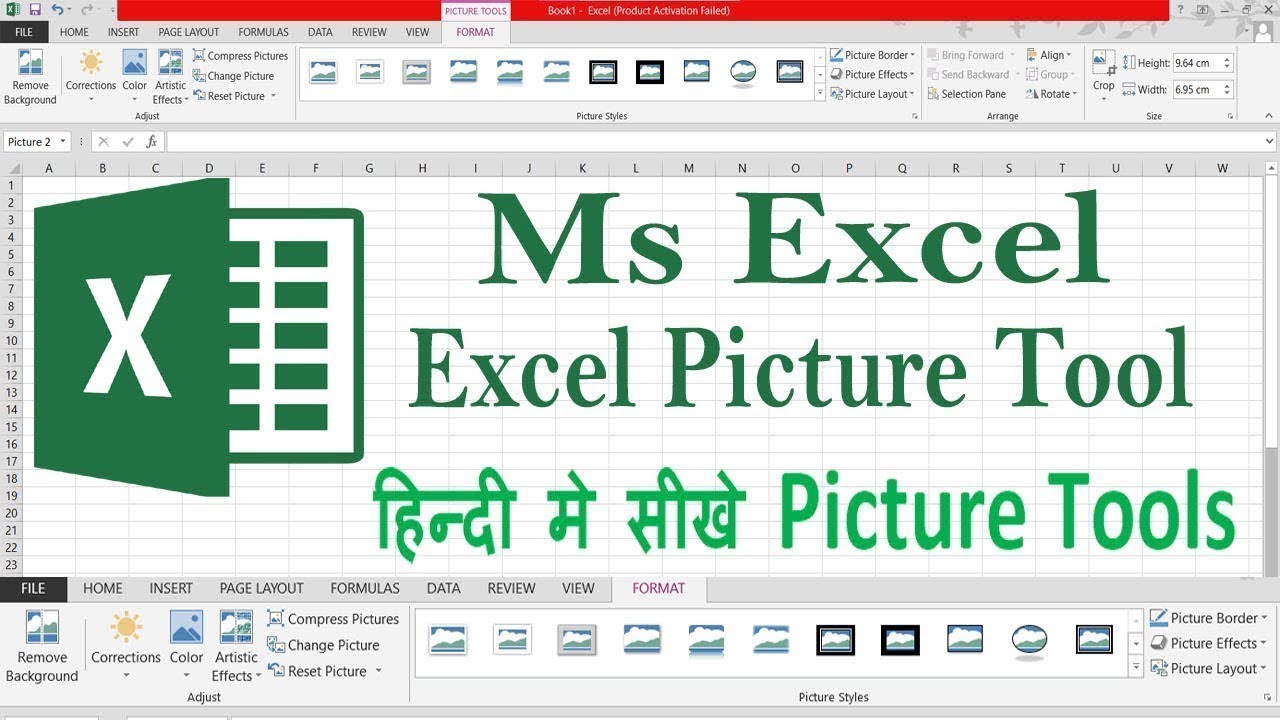Switch to the FORMULAS tab in the top ribbon
Screen dimensions: 1280x720
point(264,32)
